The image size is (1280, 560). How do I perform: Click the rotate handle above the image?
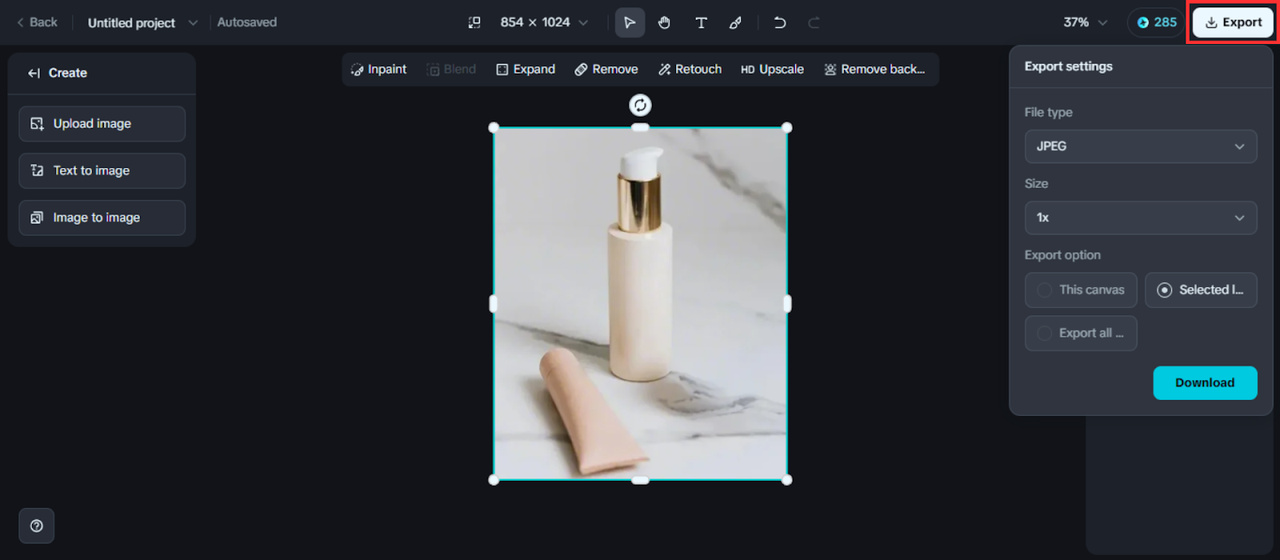[x=640, y=105]
